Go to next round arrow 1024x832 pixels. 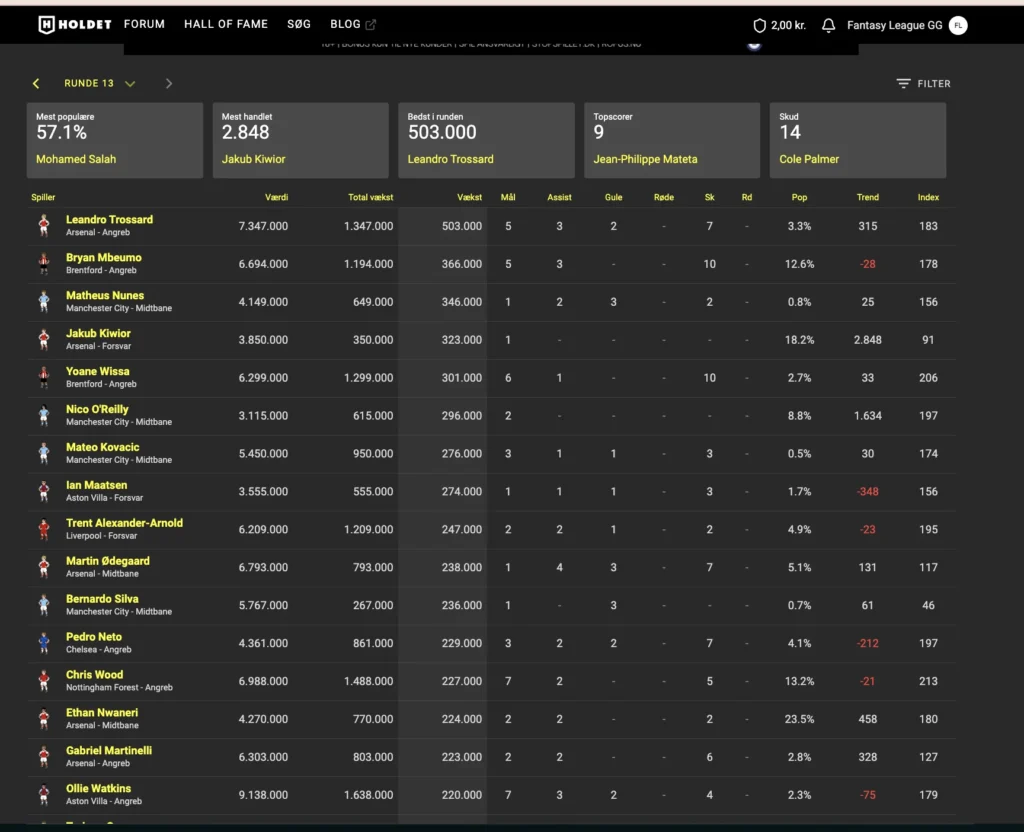[x=168, y=84]
